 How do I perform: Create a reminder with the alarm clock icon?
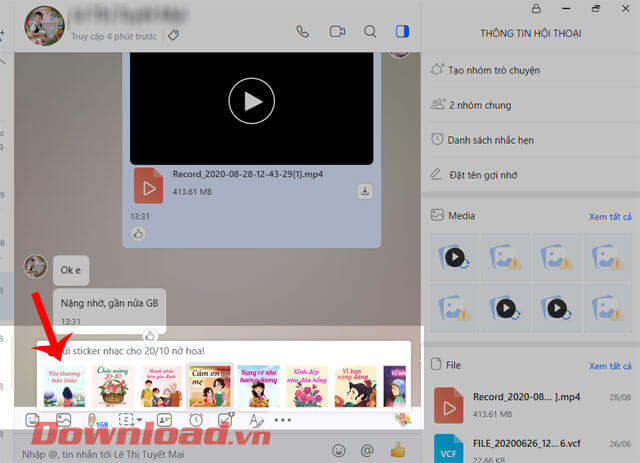pos(196,420)
